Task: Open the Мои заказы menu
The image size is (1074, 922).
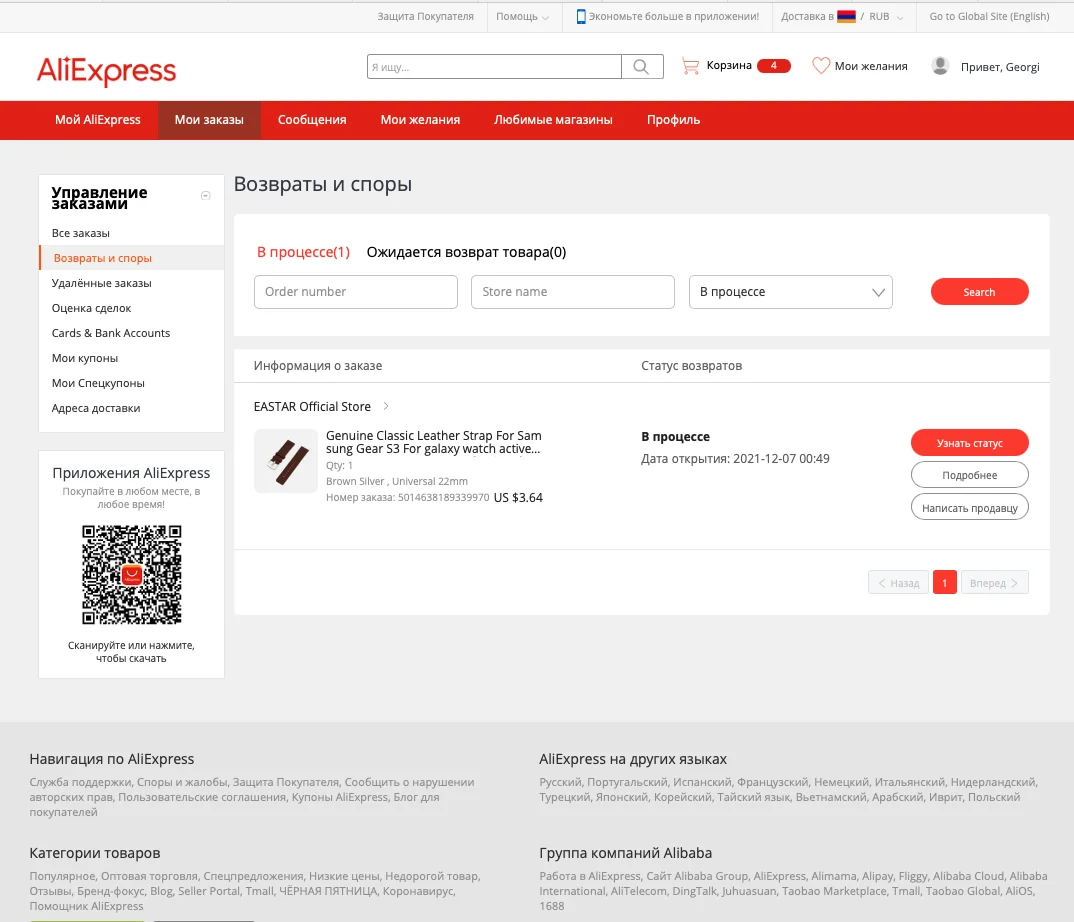Action: pos(209,120)
